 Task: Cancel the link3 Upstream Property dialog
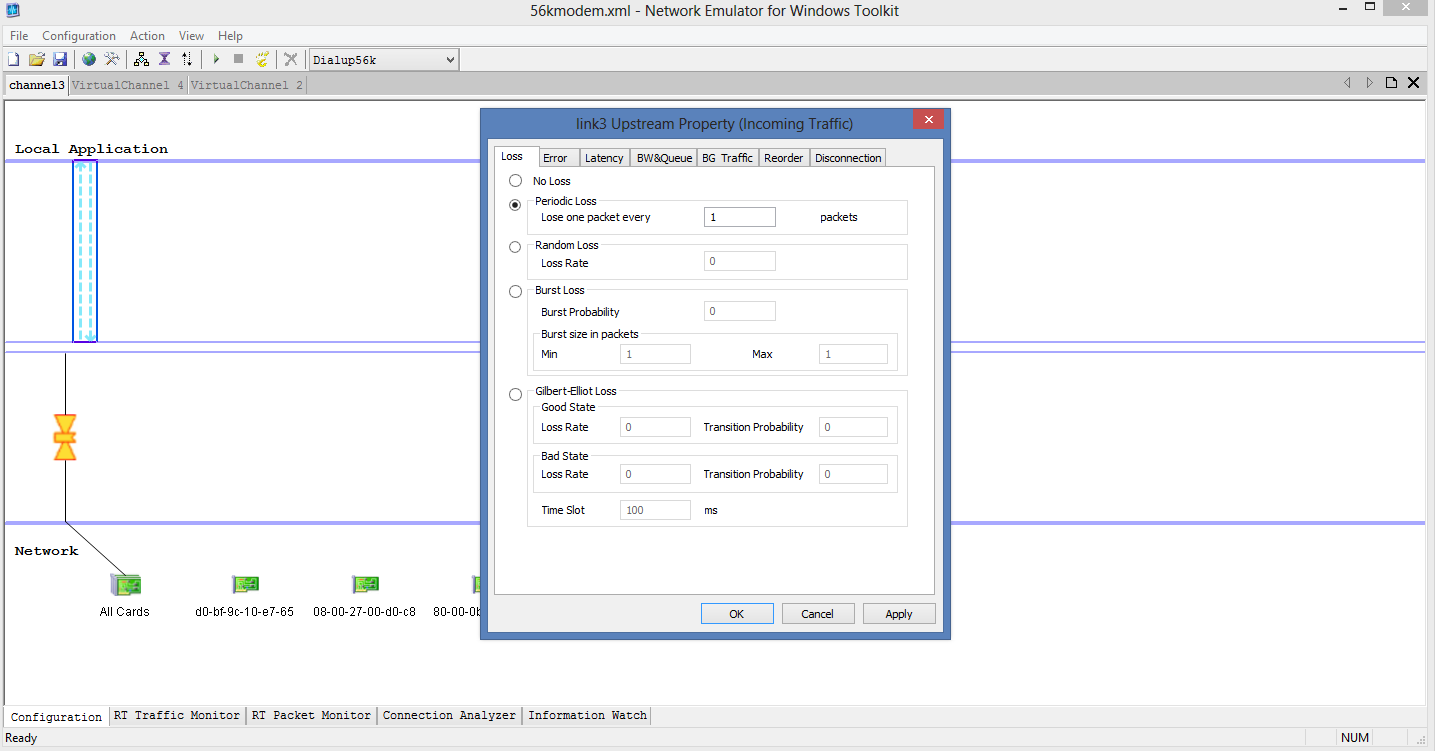(x=818, y=613)
